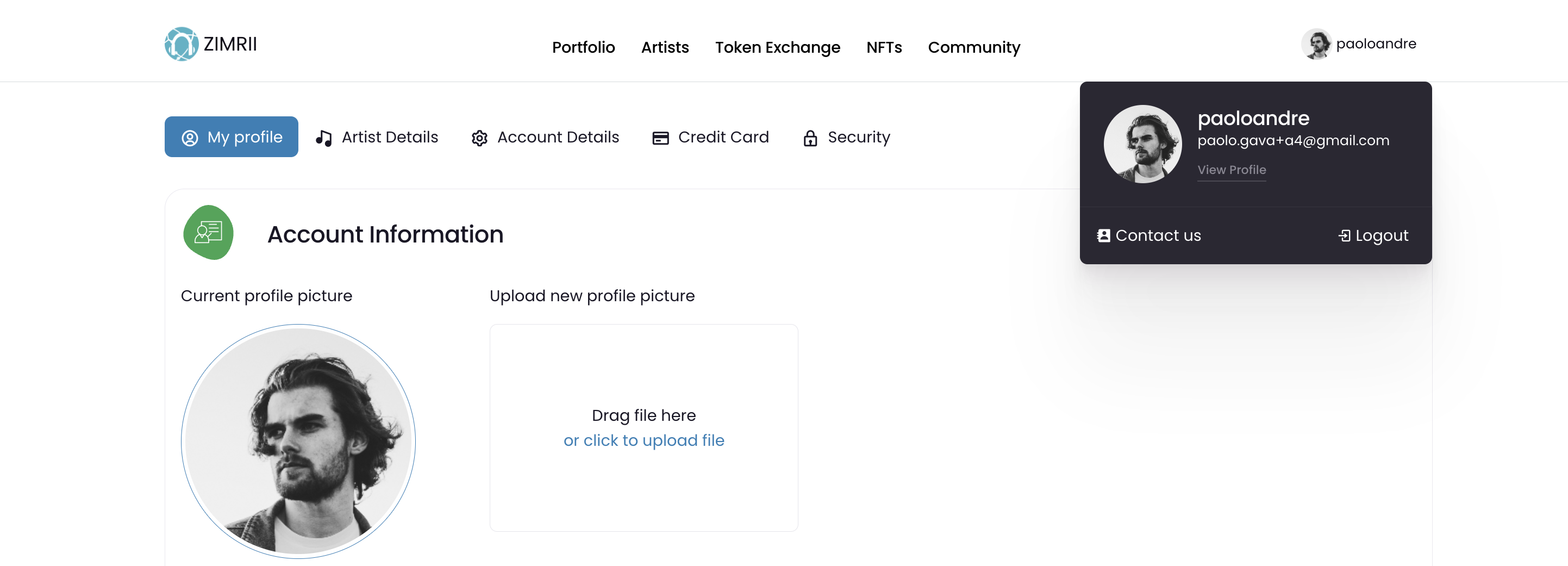Open Token Exchange in navigation
The height and width of the screenshot is (566, 1568).
point(777,47)
